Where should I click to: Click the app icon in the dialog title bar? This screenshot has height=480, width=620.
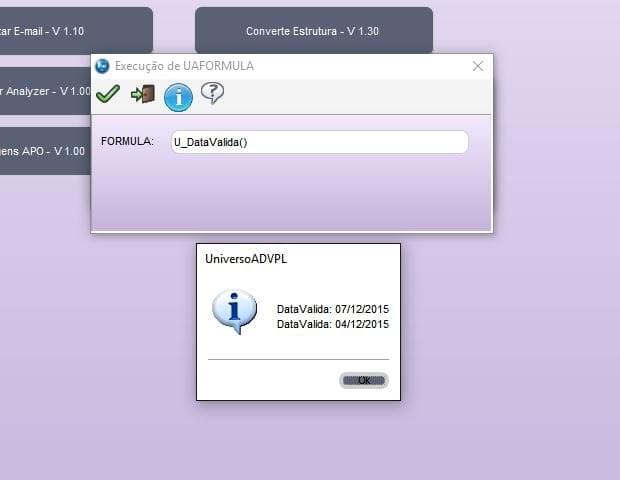point(102,66)
